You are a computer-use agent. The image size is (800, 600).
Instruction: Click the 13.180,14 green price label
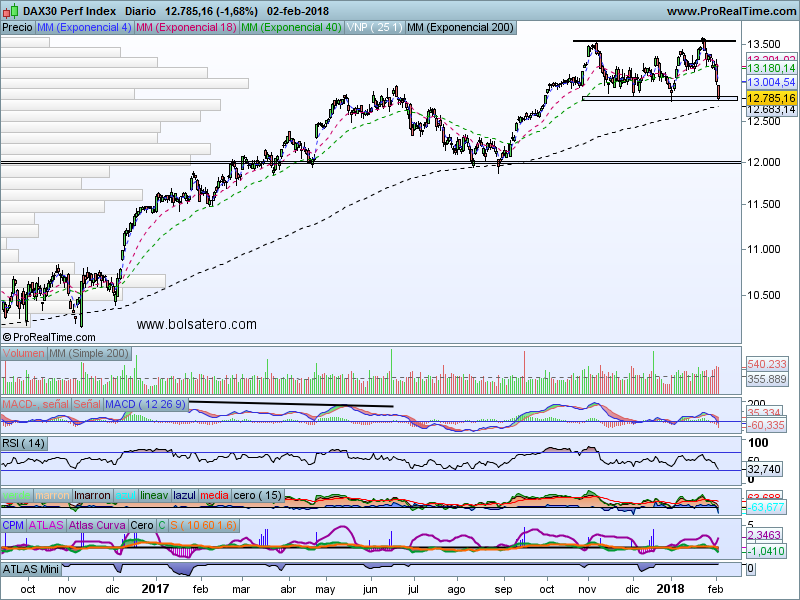(x=771, y=68)
